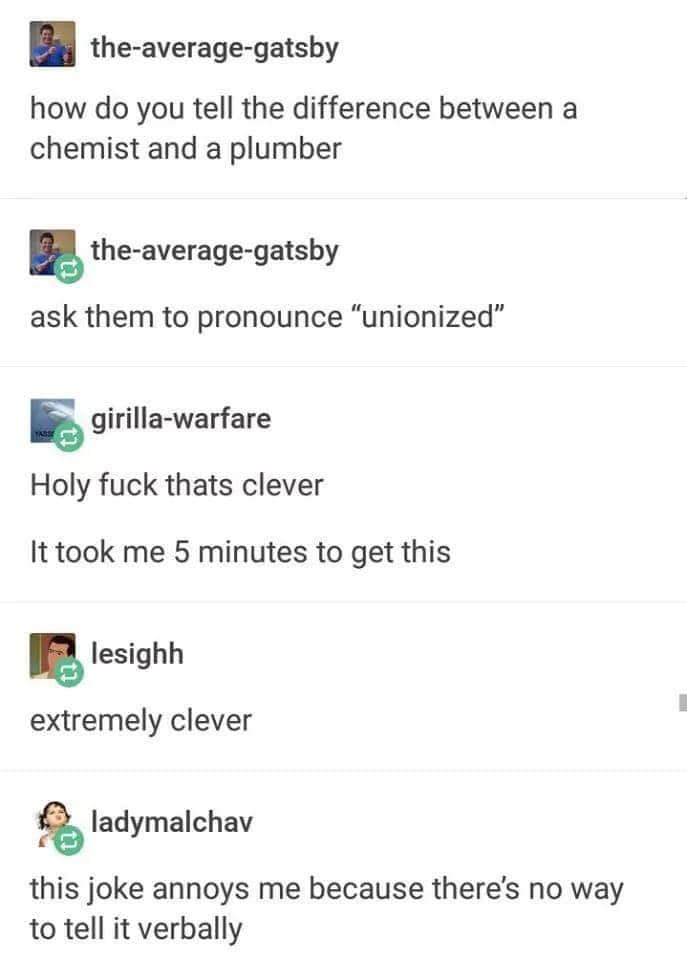Screen dimensions: 687x960
Task: Click reblog badge on ladymalchav avatar
Action: pyautogui.click(x=69, y=840)
